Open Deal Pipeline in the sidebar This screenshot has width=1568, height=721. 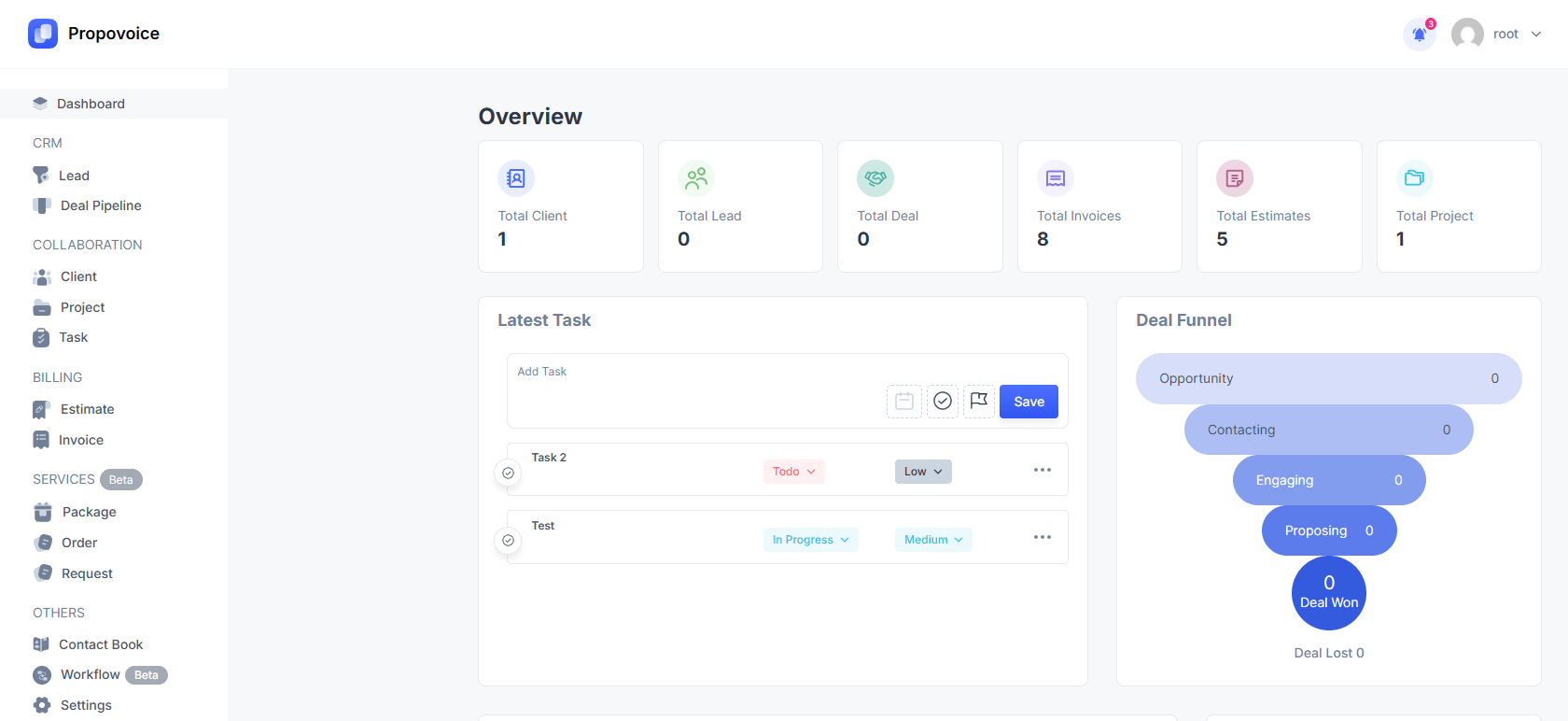101,205
